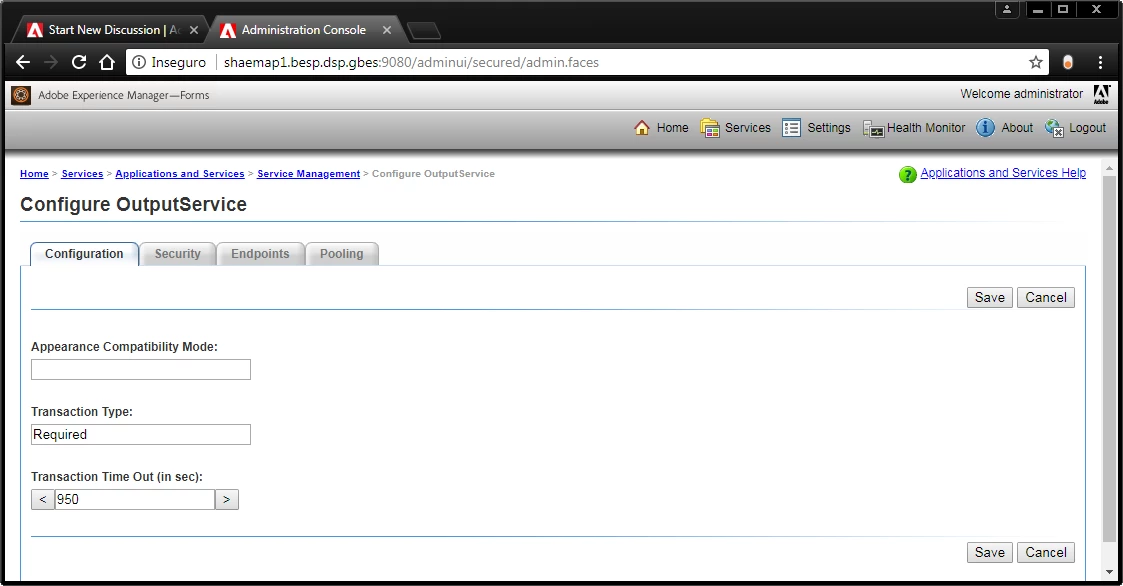Click the Inseguro site info icon
The image size is (1123, 586).
point(139,62)
